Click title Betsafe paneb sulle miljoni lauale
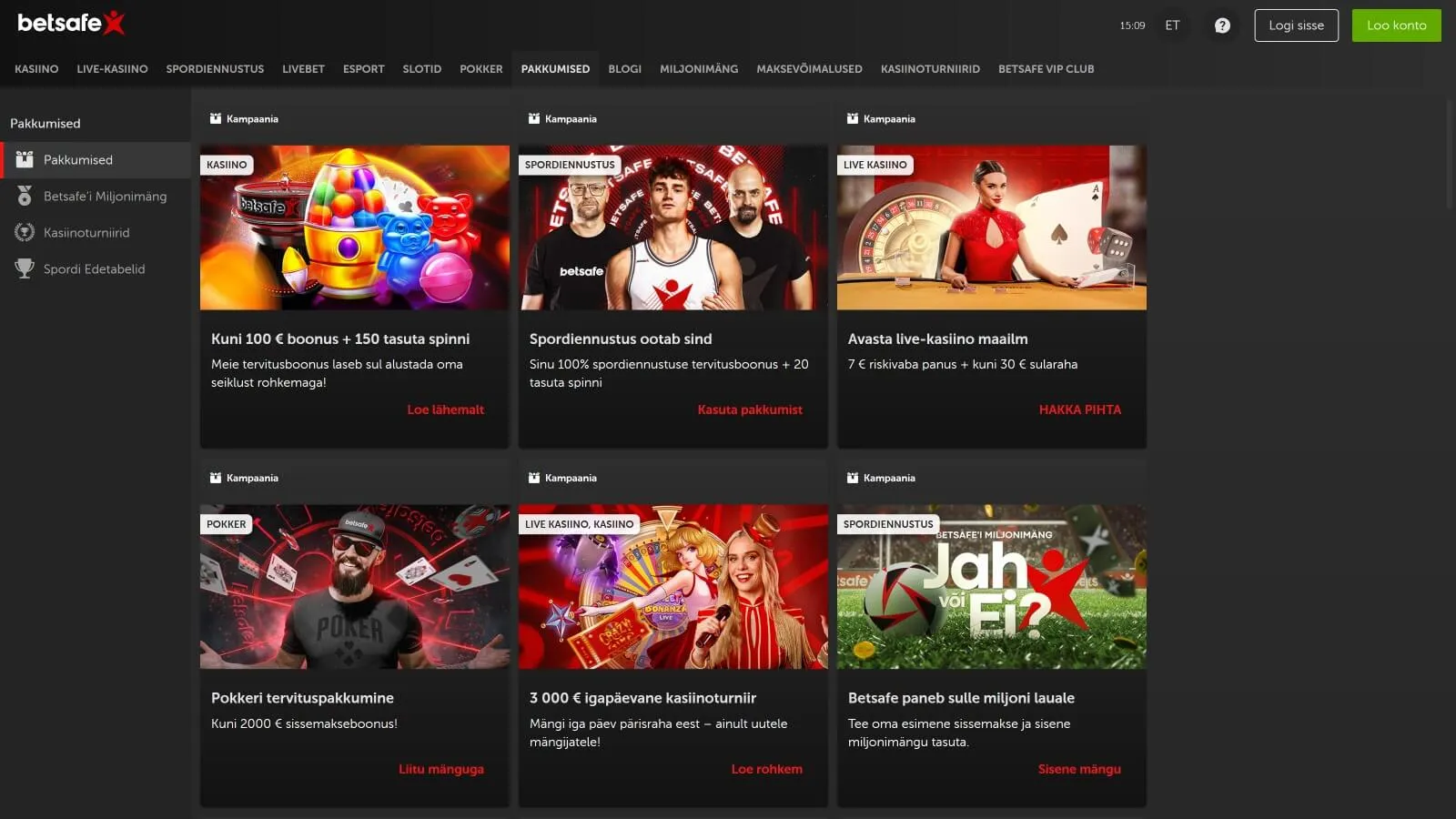The width and height of the screenshot is (1456, 819). tap(961, 698)
